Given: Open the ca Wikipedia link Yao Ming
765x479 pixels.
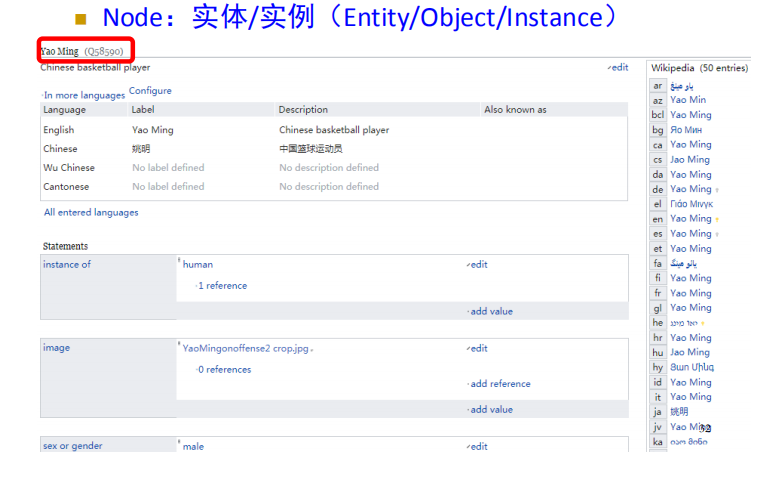Looking at the screenshot, I should 691,144.
